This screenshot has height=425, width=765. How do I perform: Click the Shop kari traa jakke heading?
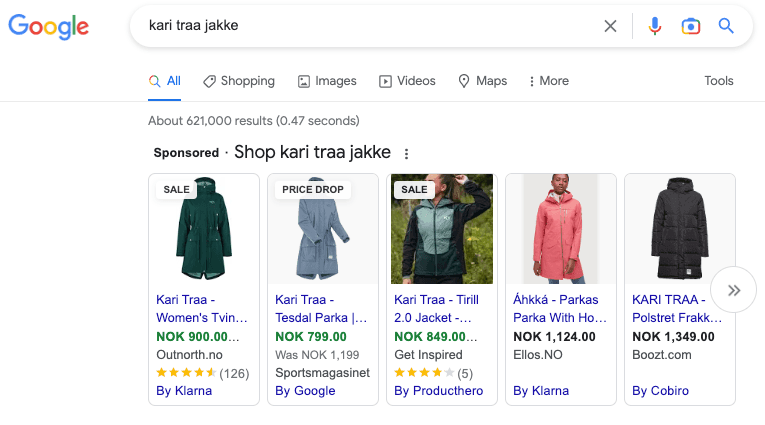click(312, 152)
